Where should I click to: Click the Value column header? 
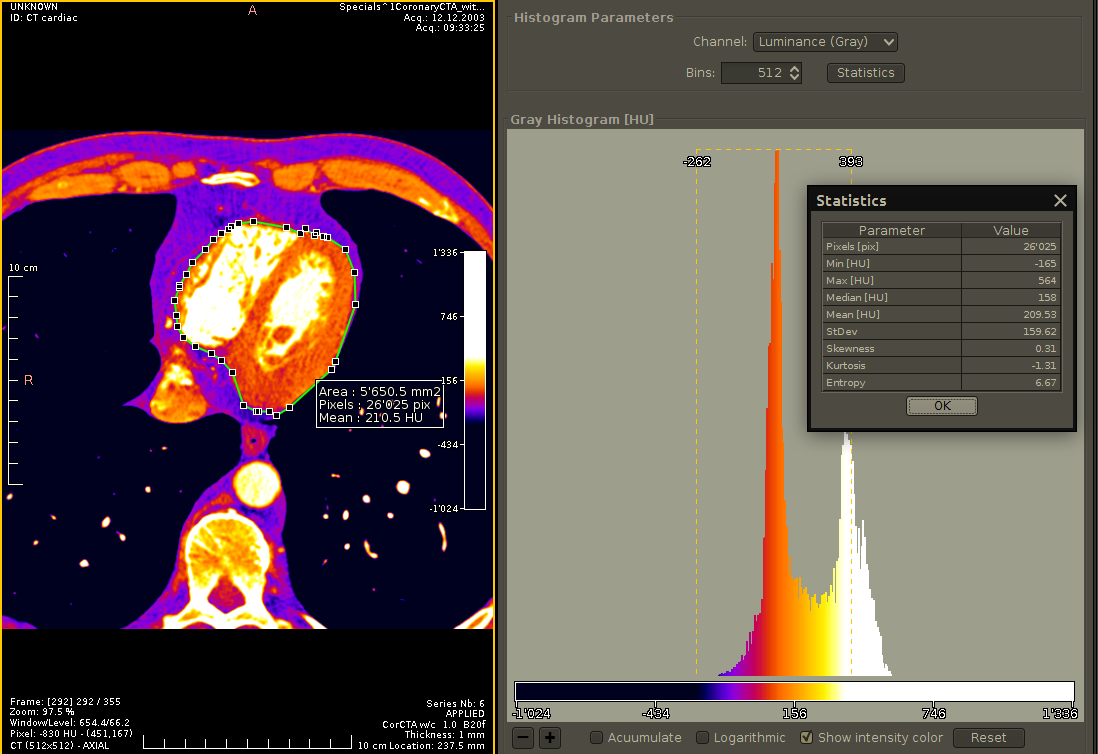[1010, 230]
